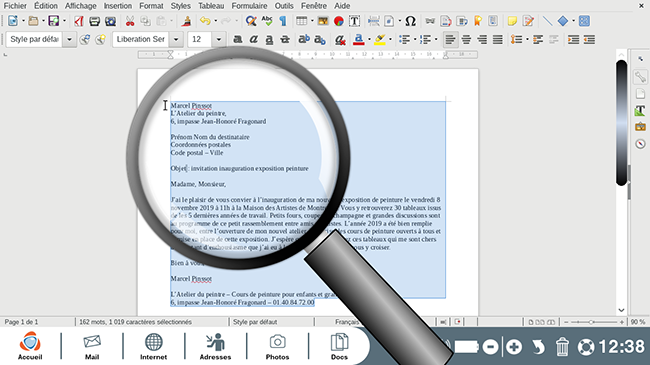650x365 pixels.
Task: Click the red Cut scissors icon
Action: [x=130, y=21]
